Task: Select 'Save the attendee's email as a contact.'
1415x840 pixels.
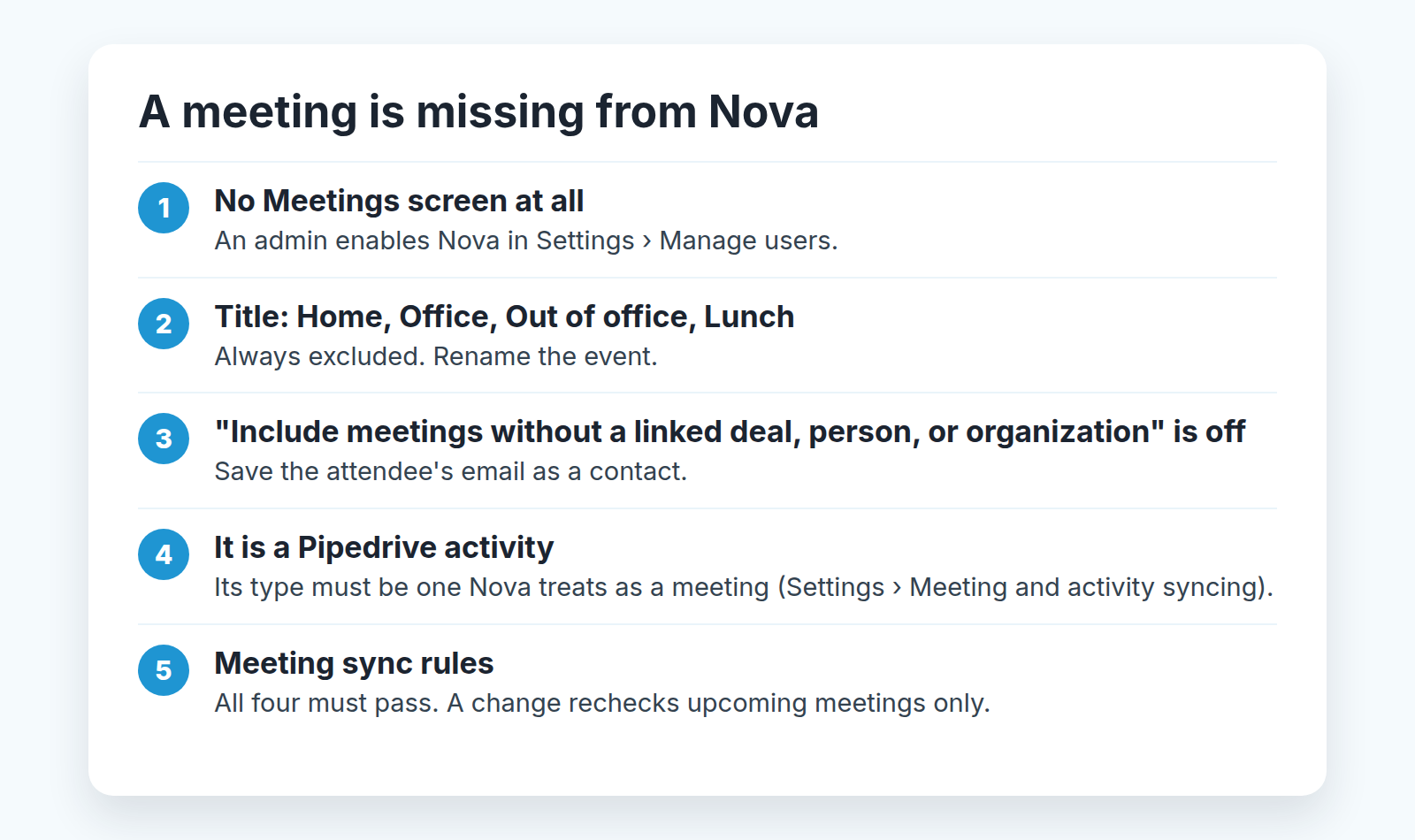Action: 451,471
